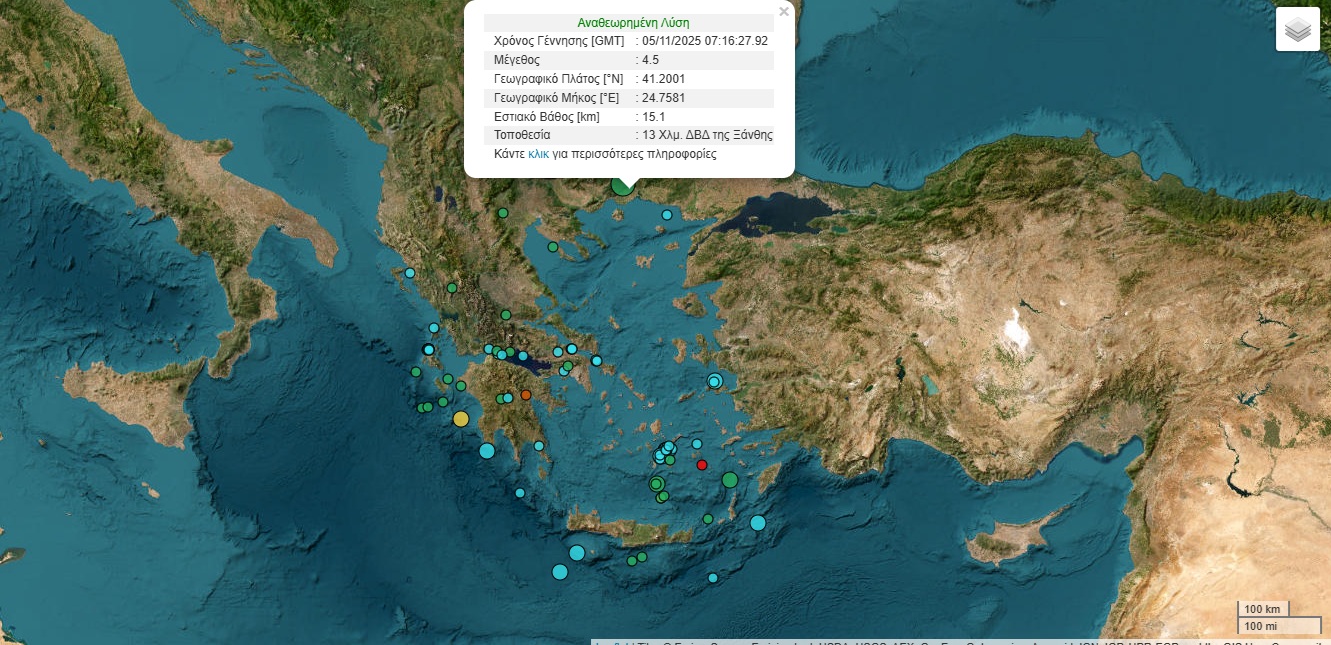Select the cyan marker on Albanian coast
This screenshot has height=645, width=1331.
coord(410,272)
